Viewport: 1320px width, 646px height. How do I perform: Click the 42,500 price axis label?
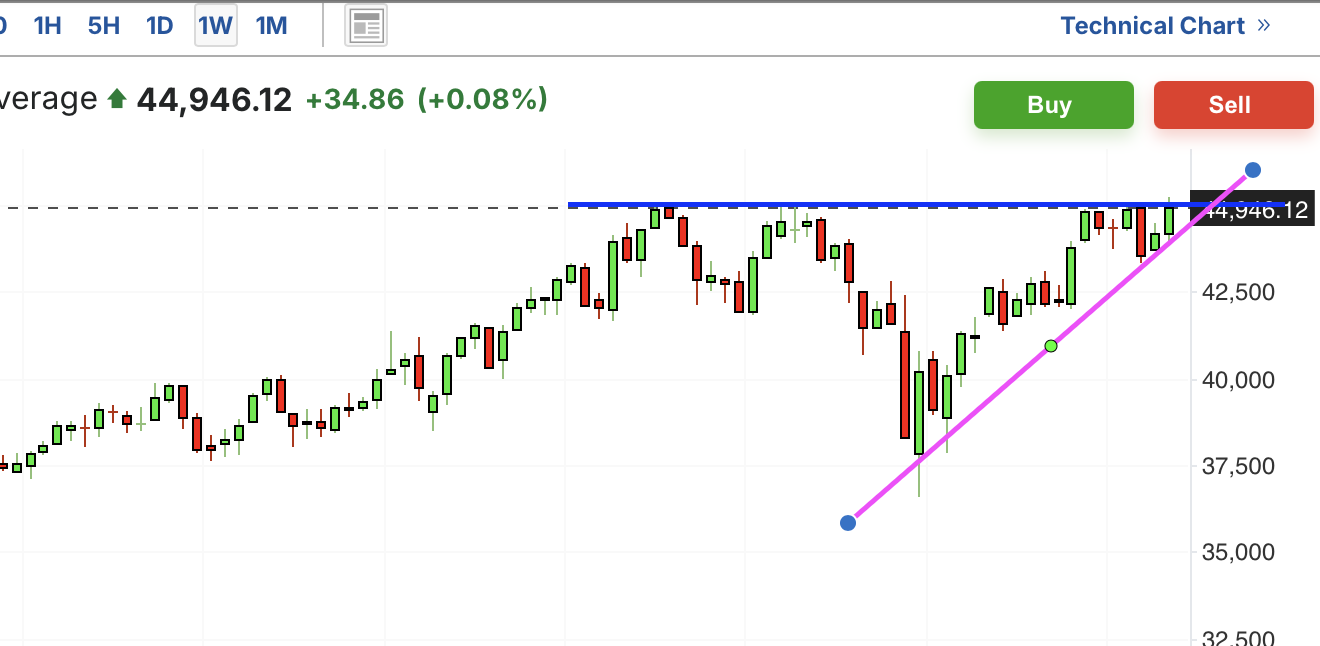coord(1240,292)
